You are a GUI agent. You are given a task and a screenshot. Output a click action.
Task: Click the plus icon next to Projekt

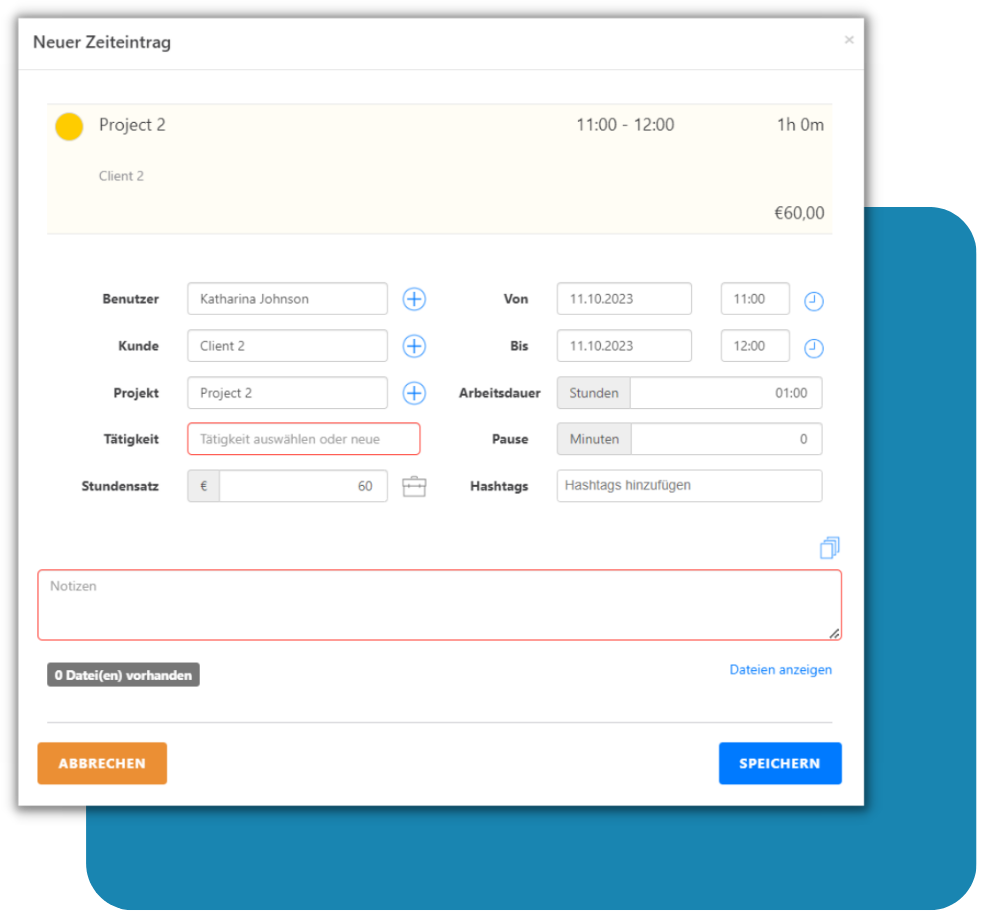(414, 393)
